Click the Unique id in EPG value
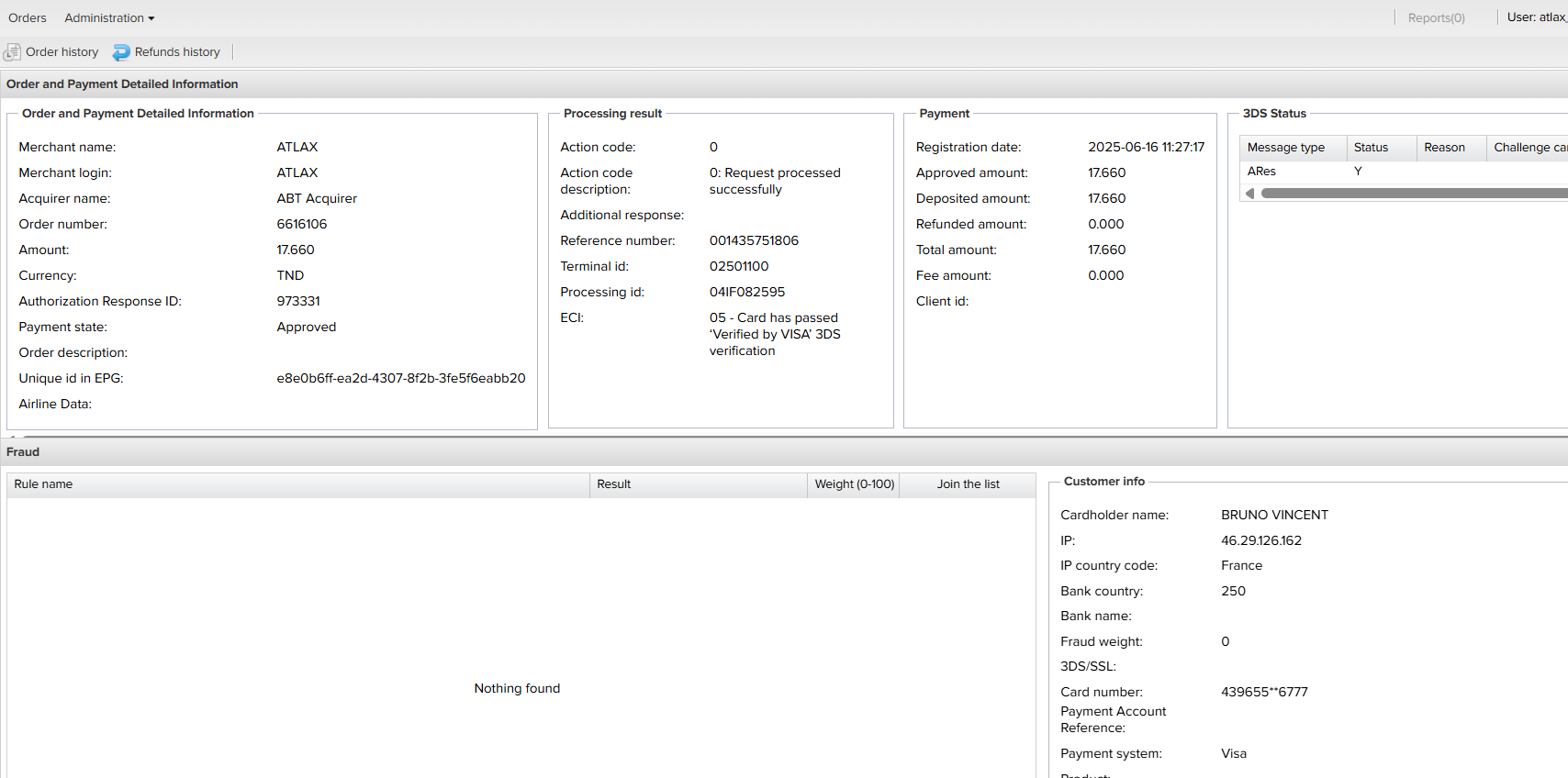 tap(401, 379)
